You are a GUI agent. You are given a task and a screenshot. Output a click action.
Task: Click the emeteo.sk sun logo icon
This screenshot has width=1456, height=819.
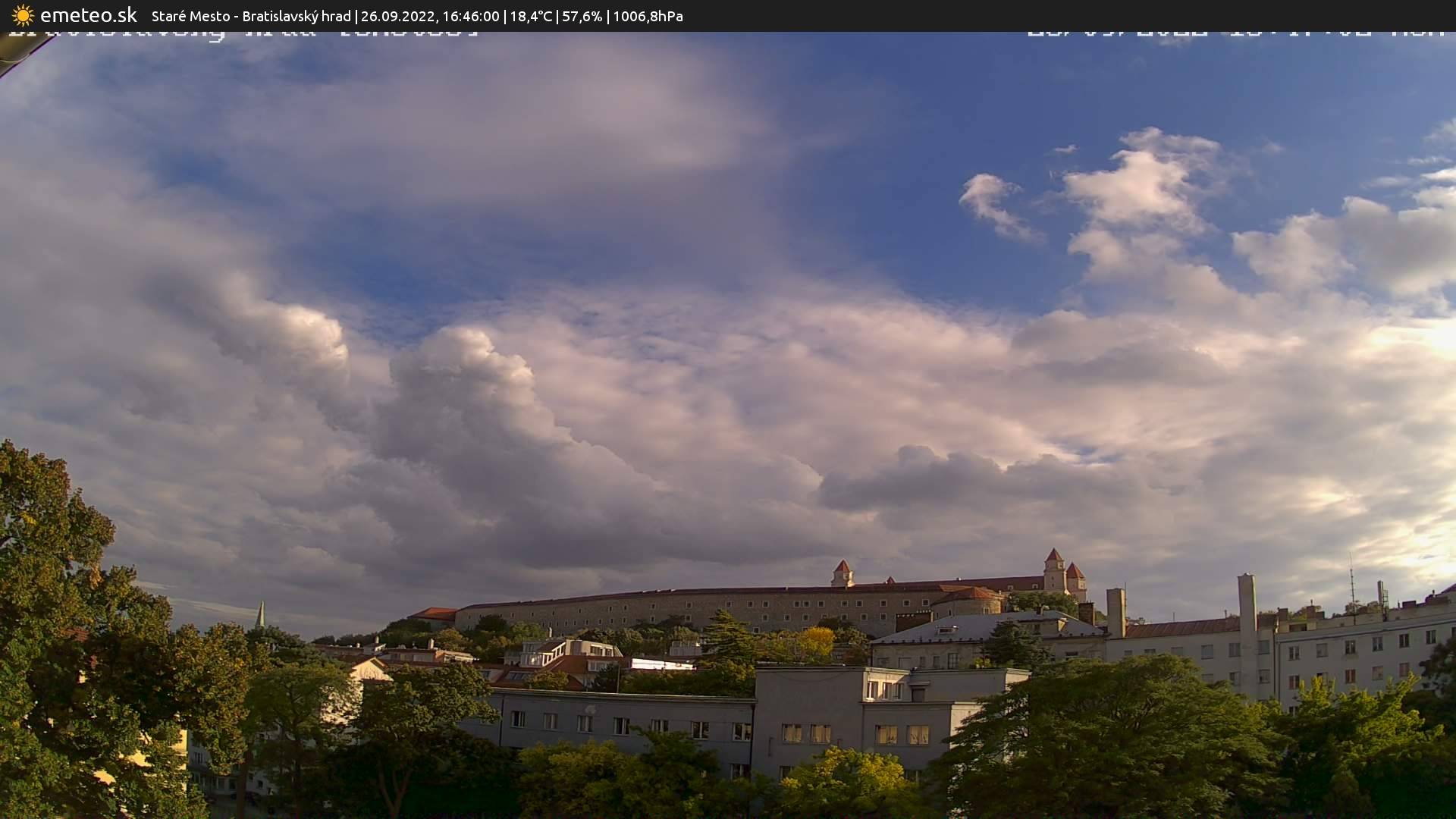click(23, 15)
